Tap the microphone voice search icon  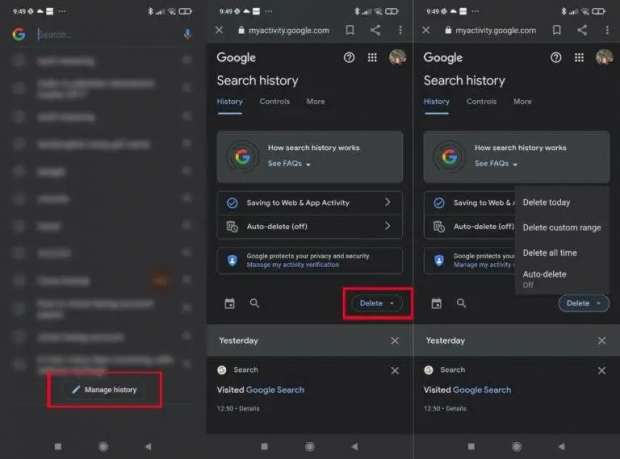point(187,34)
